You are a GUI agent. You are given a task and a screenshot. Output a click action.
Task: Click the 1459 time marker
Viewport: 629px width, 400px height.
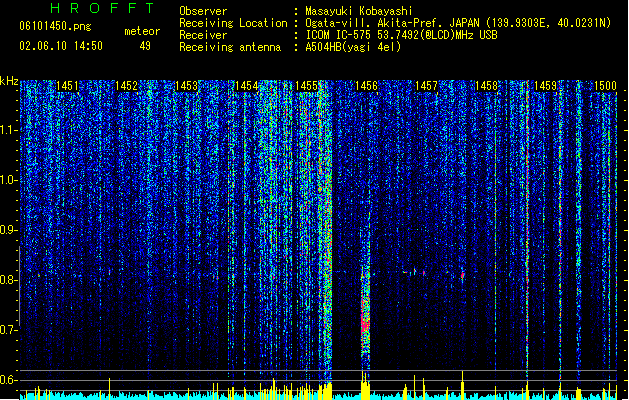[x=546, y=86]
